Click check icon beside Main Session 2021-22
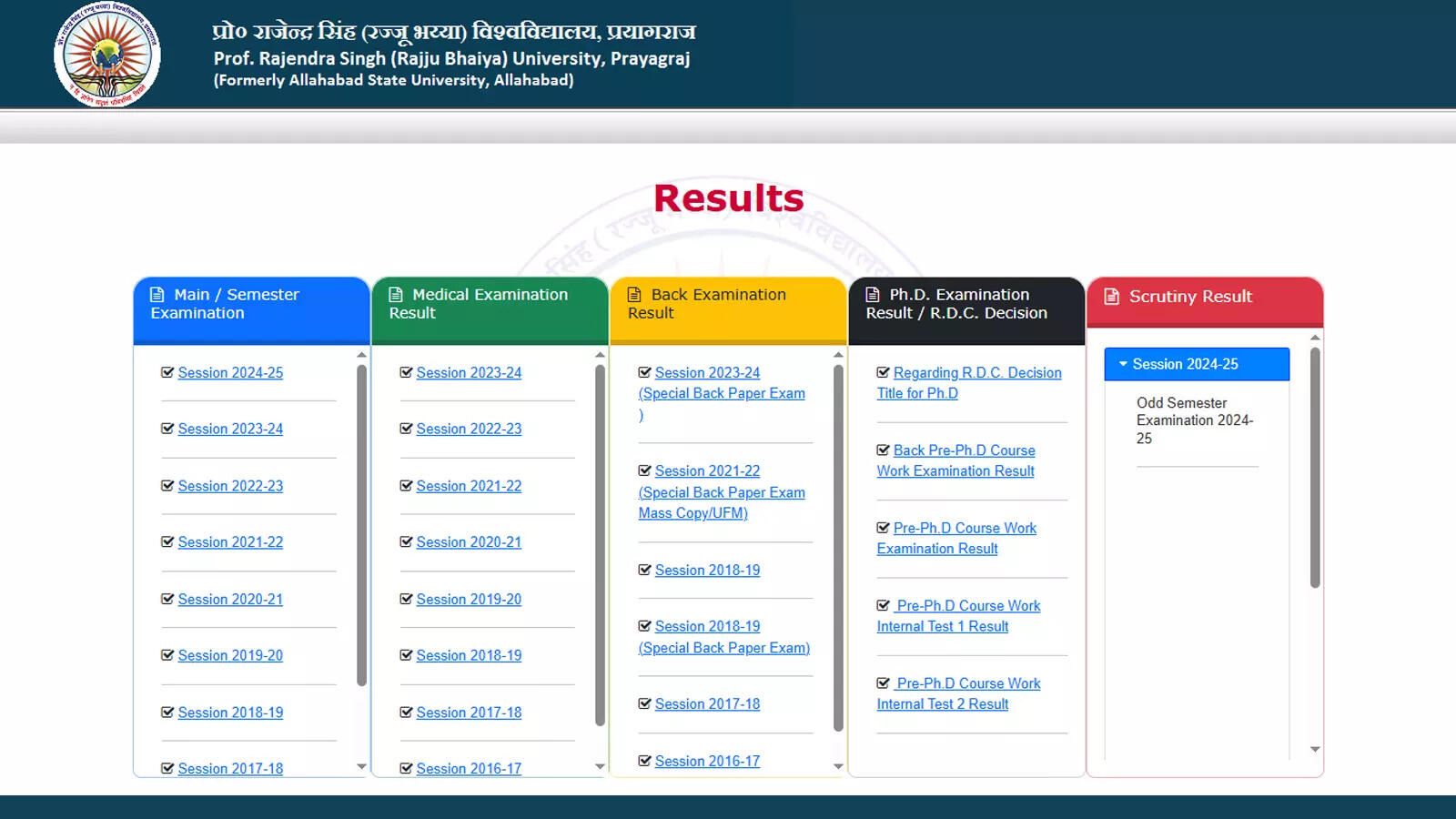Screen dimensions: 1456x819 coord(167,541)
